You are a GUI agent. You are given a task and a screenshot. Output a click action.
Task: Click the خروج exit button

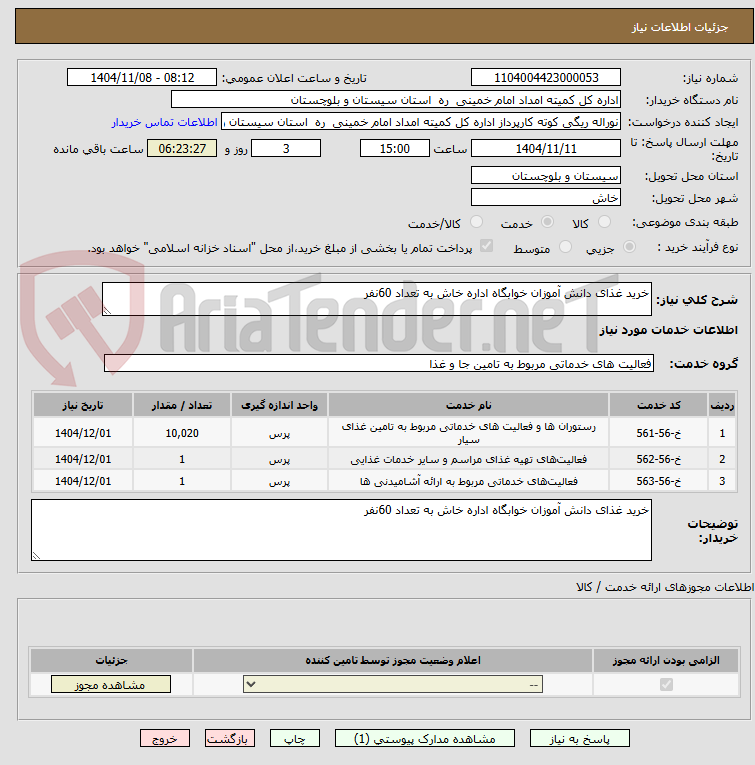(165, 739)
